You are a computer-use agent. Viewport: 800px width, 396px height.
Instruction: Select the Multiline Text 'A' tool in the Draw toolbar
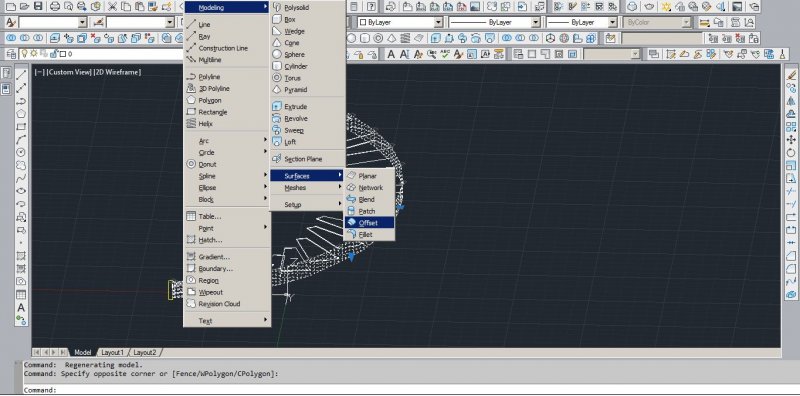21,307
